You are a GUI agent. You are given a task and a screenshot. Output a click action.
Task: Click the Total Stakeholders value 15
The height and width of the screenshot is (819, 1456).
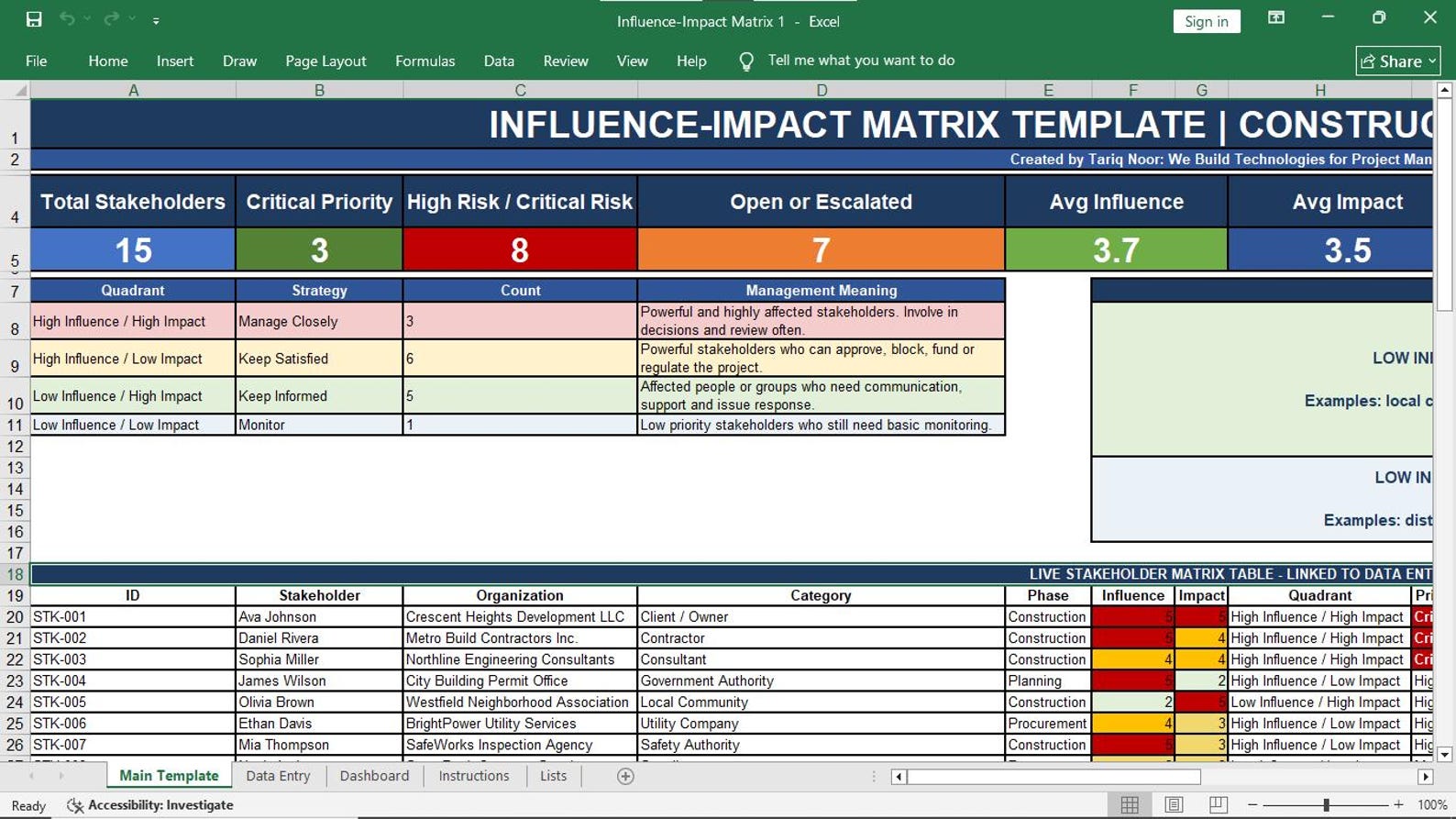133,249
